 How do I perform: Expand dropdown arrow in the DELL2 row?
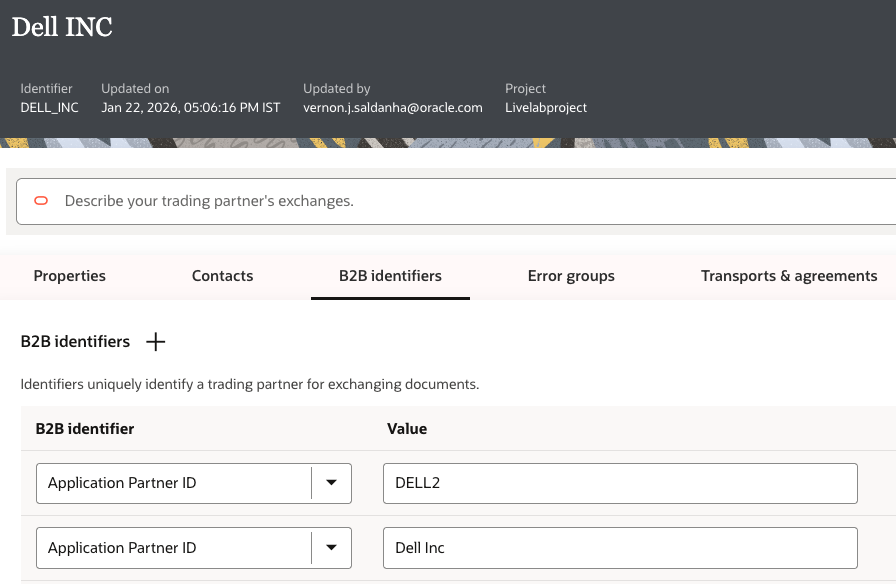(x=331, y=483)
